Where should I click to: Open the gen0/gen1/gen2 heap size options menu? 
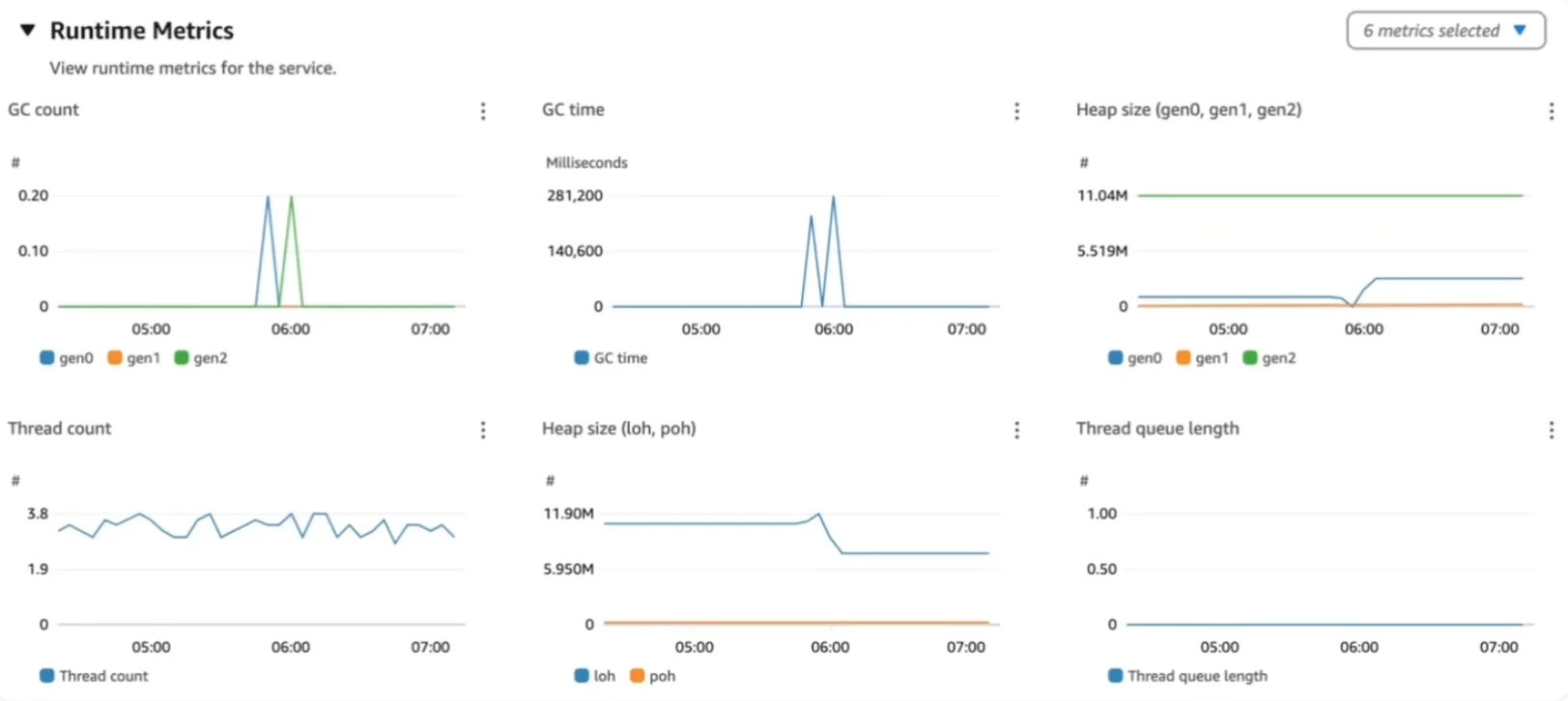(x=1551, y=111)
